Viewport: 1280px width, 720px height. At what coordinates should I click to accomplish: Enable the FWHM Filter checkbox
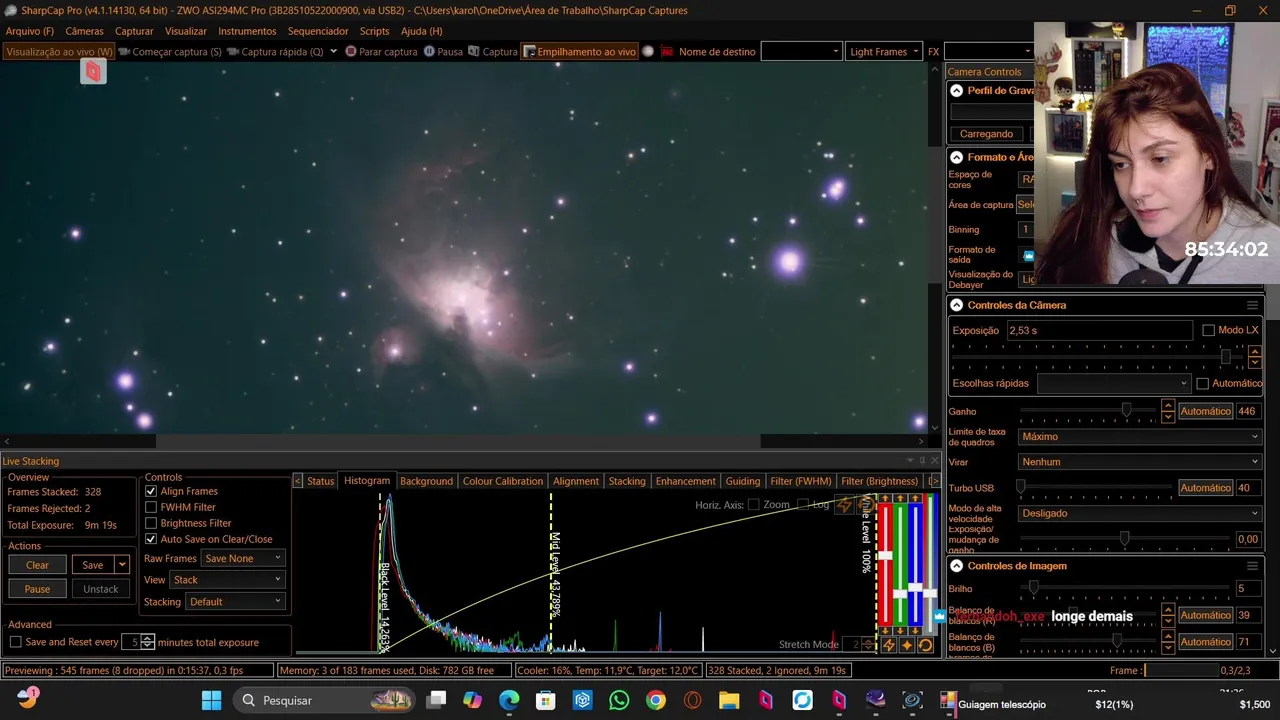pos(151,507)
